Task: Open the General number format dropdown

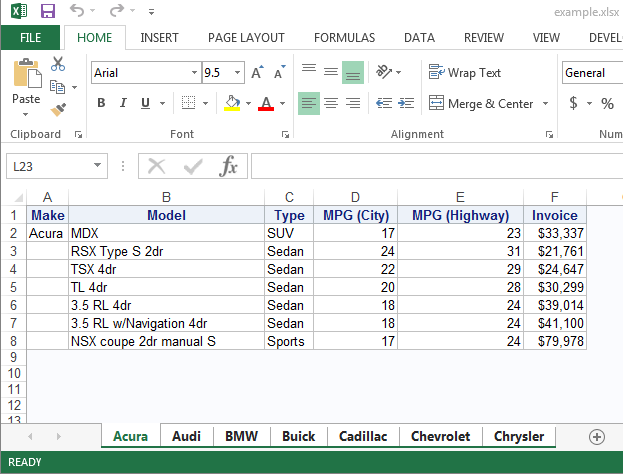Action: point(591,73)
